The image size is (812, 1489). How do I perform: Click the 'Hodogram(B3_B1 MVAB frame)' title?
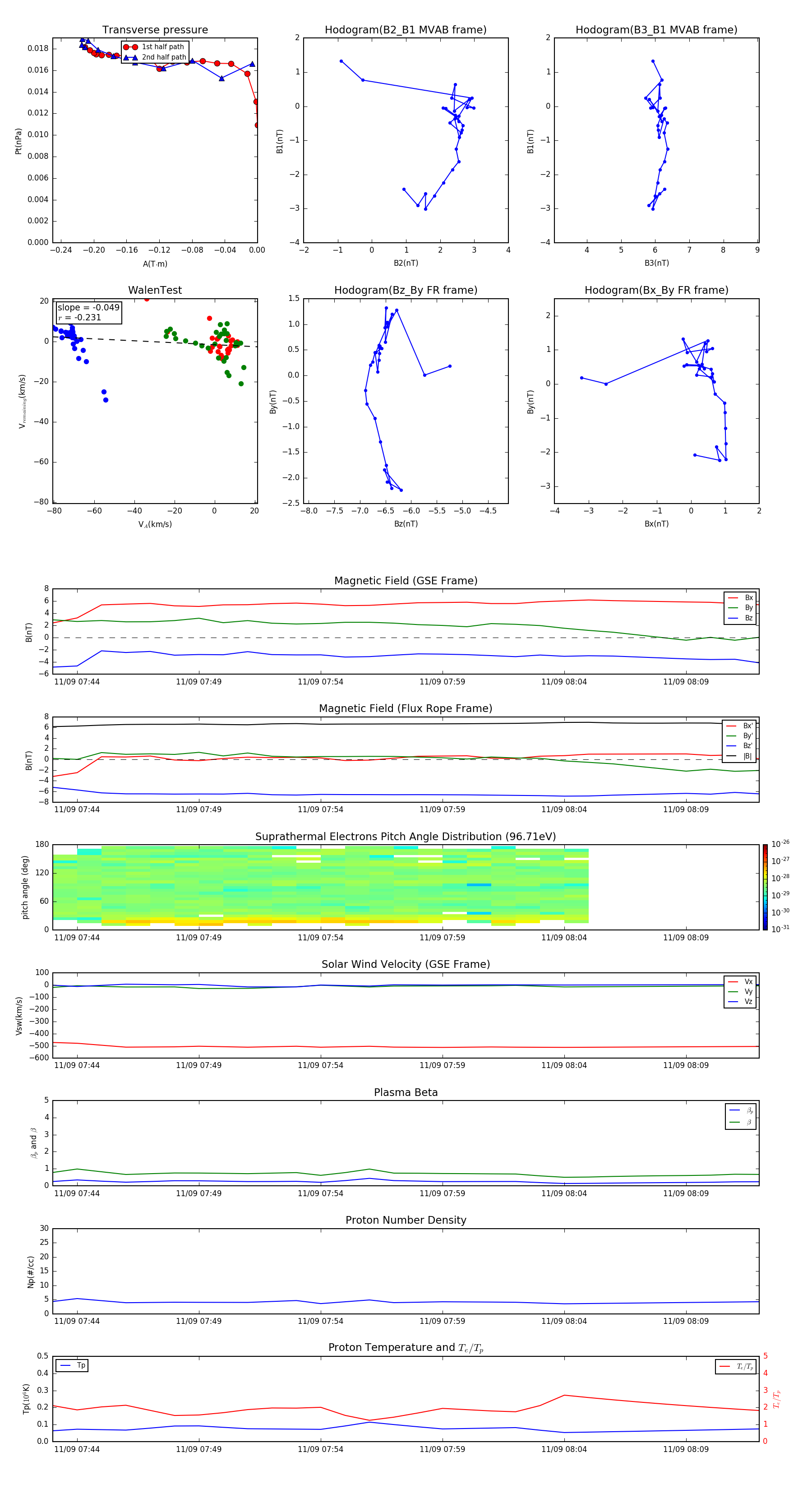656,30
